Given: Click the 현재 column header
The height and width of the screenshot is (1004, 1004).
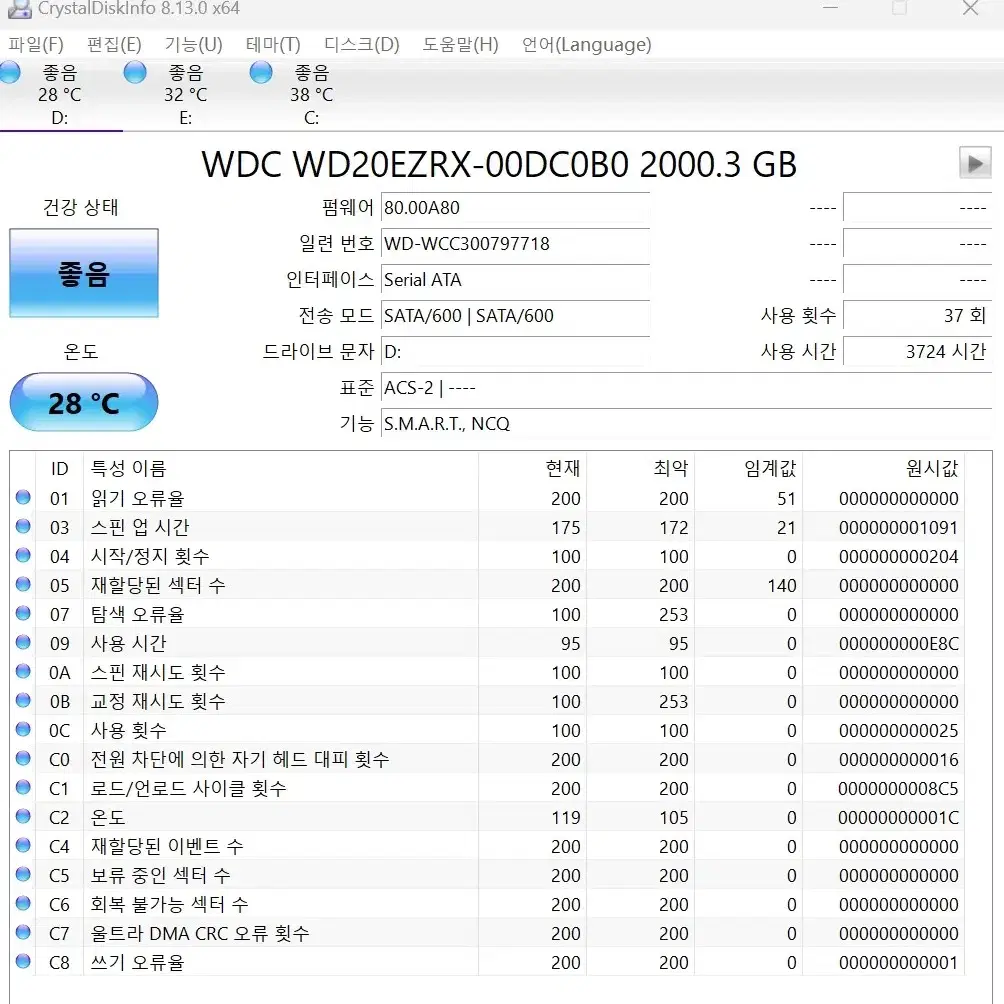Looking at the screenshot, I should point(533,469).
